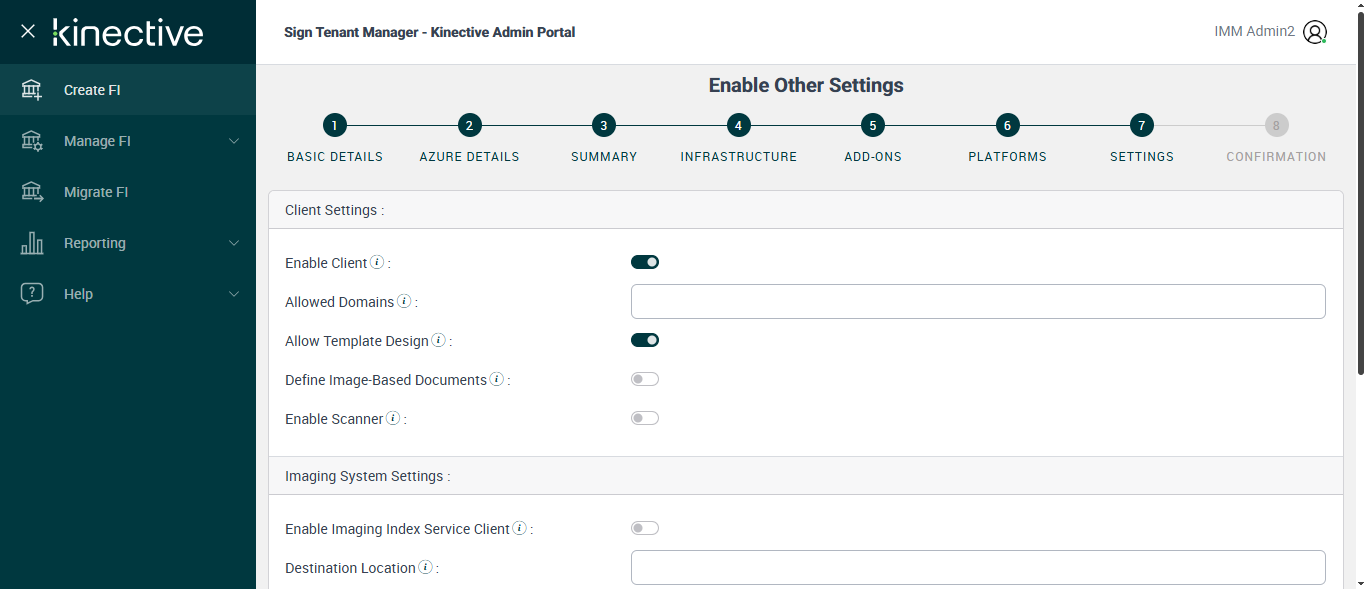This screenshot has width=1366, height=589.
Task: Open the IMM Admin2 user profile icon
Action: tap(1316, 32)
